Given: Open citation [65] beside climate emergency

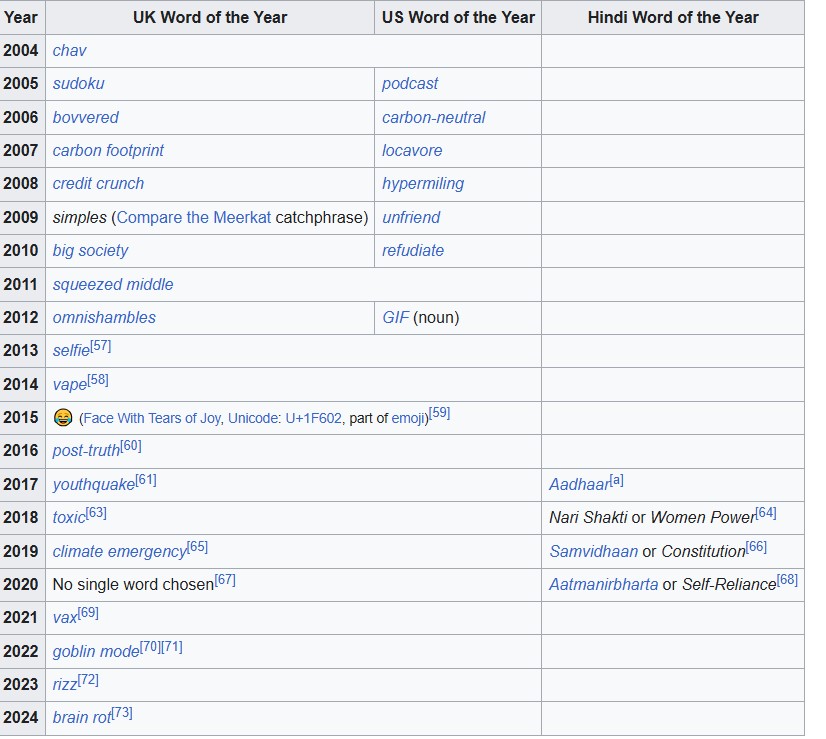Looking at the screenshot, I should tap(198, 547).
